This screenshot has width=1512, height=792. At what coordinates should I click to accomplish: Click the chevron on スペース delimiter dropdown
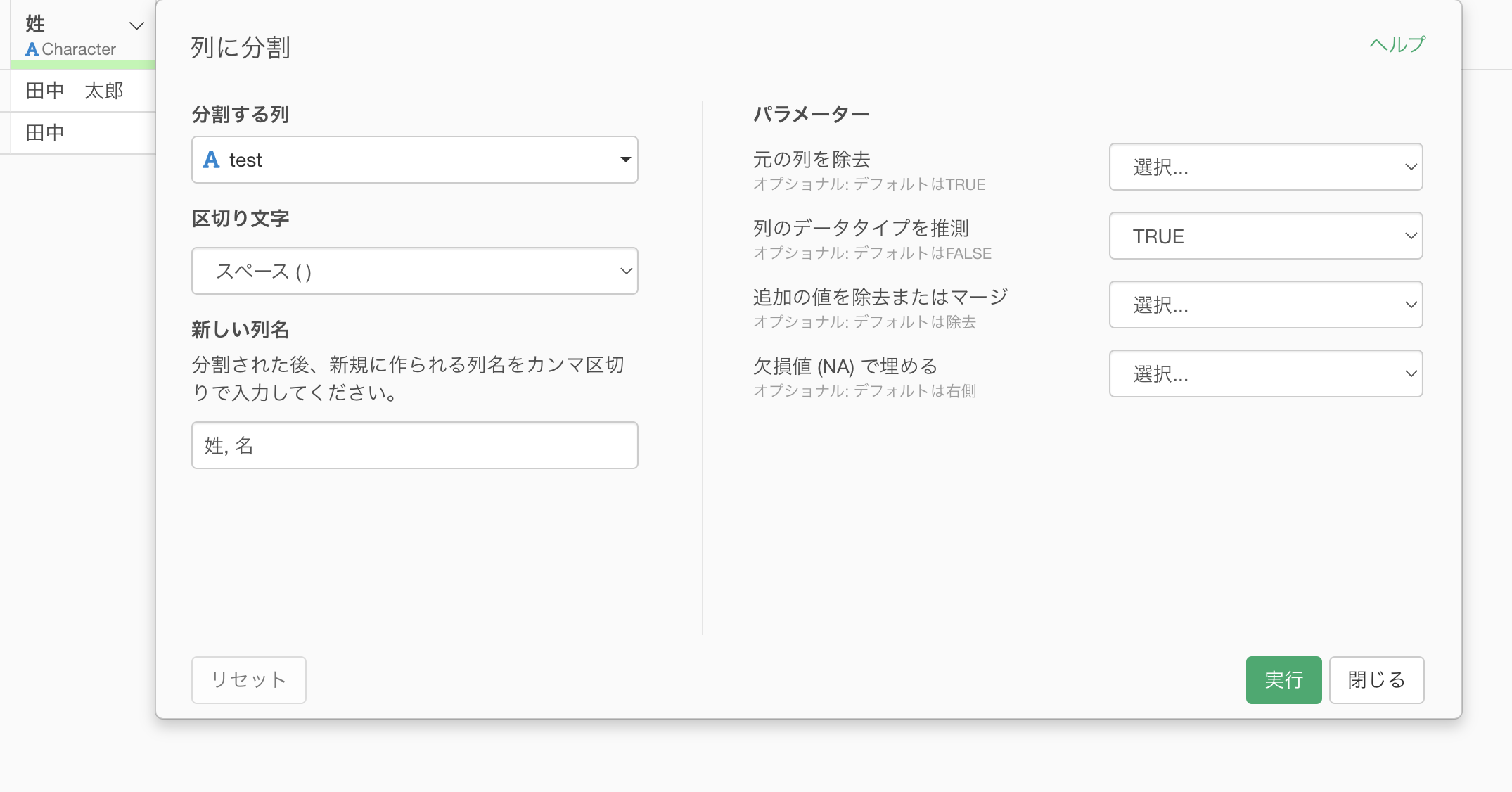click(625, 271)
